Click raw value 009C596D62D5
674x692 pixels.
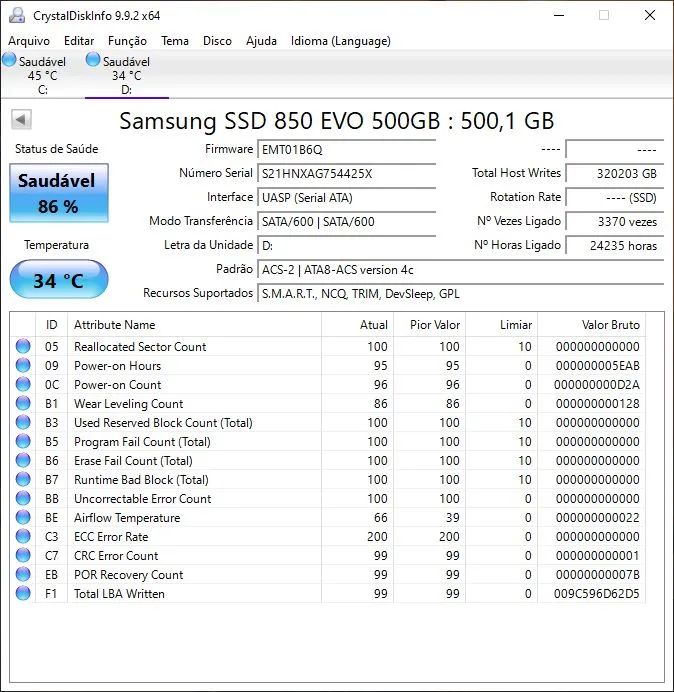coord(597,593)
